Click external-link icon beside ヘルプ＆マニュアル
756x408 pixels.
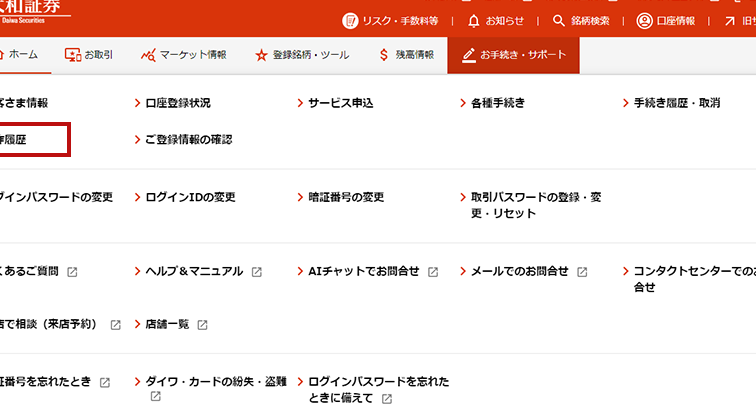[x=257, y=272]
